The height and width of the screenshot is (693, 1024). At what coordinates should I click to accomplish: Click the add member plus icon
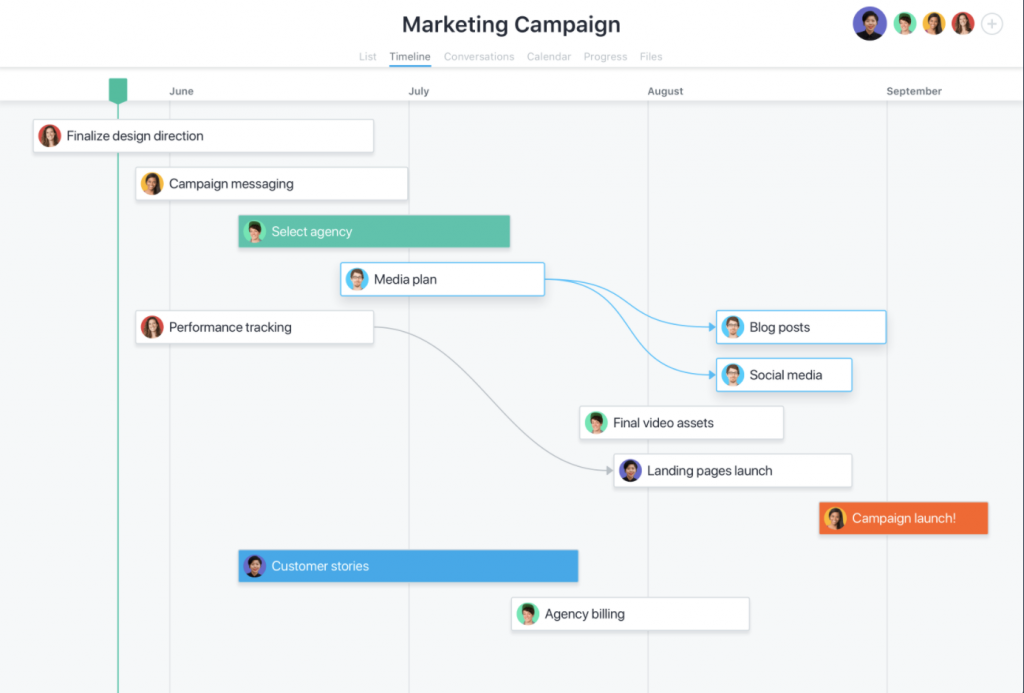(x=991, y=24)
